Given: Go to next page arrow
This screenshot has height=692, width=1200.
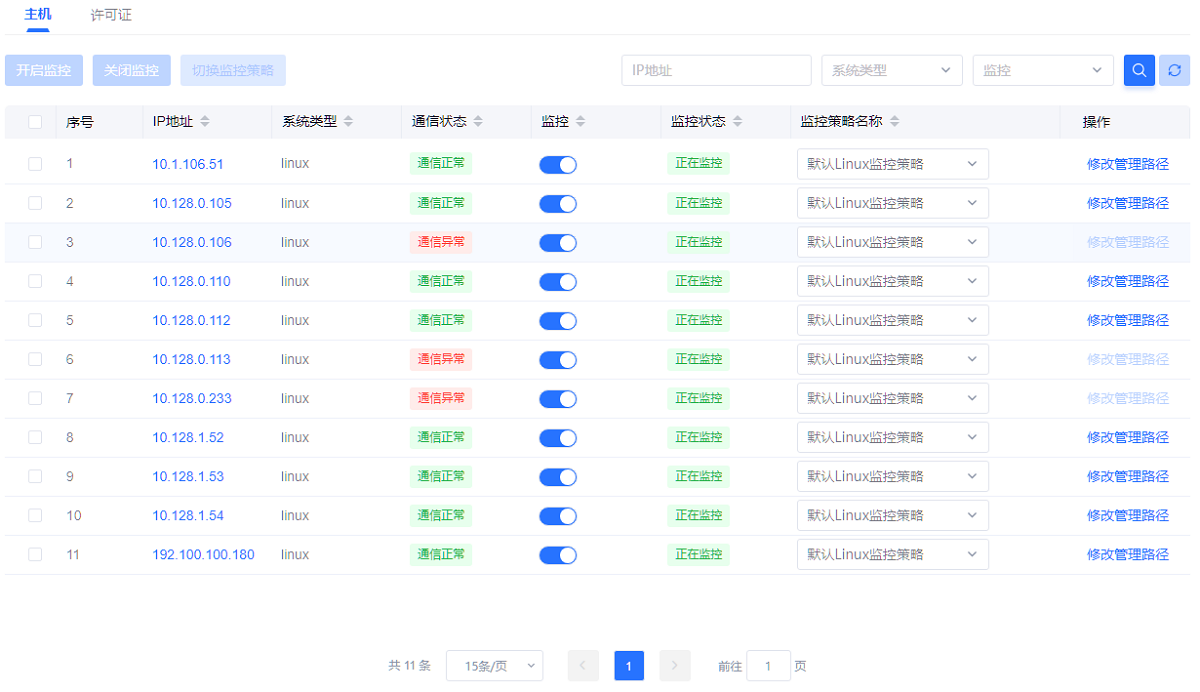Looking at the screenshot, I should pyautogui.click(x=675, y=666).
